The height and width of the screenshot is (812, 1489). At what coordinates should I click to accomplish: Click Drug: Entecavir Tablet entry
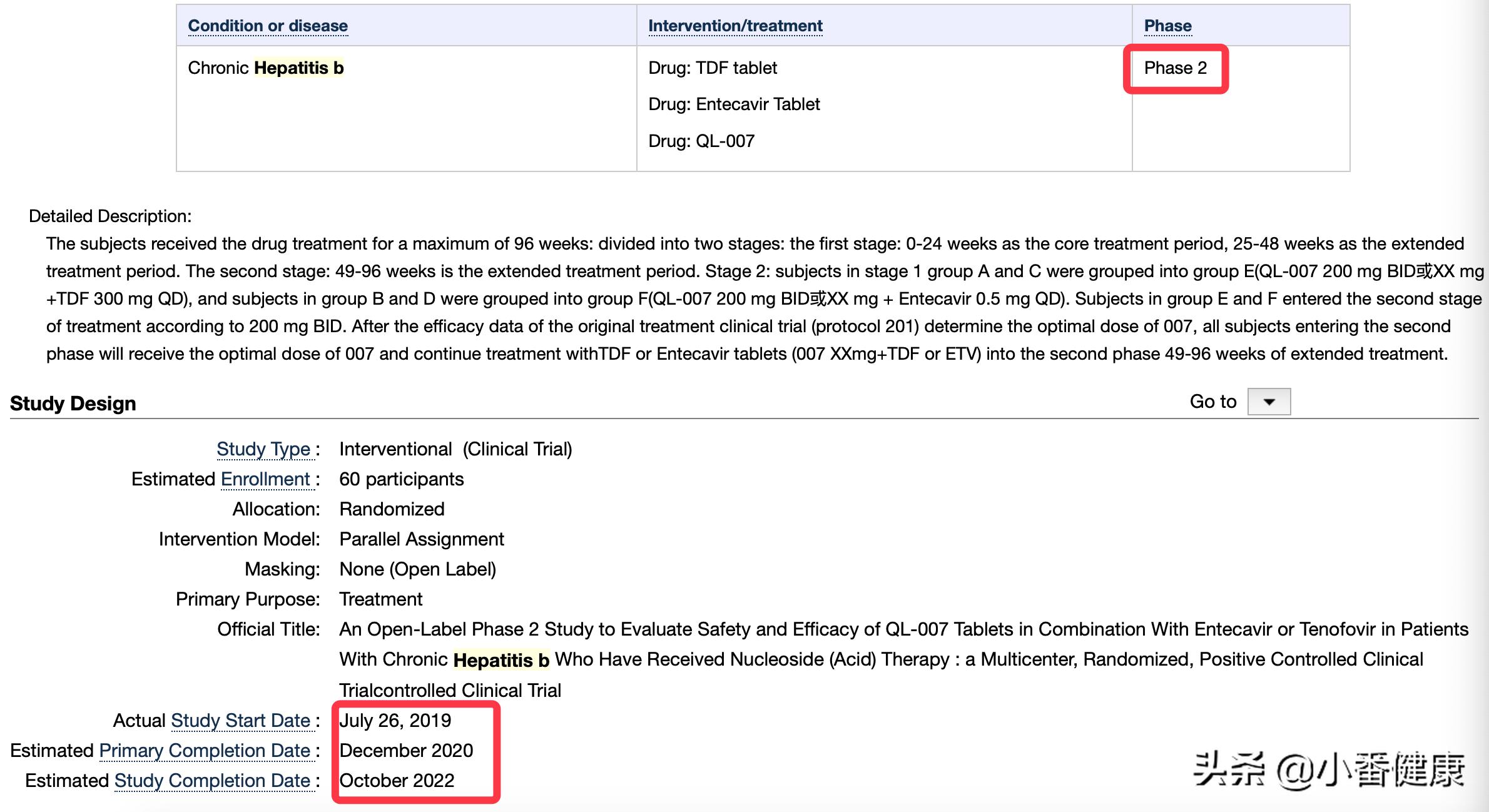734,104
